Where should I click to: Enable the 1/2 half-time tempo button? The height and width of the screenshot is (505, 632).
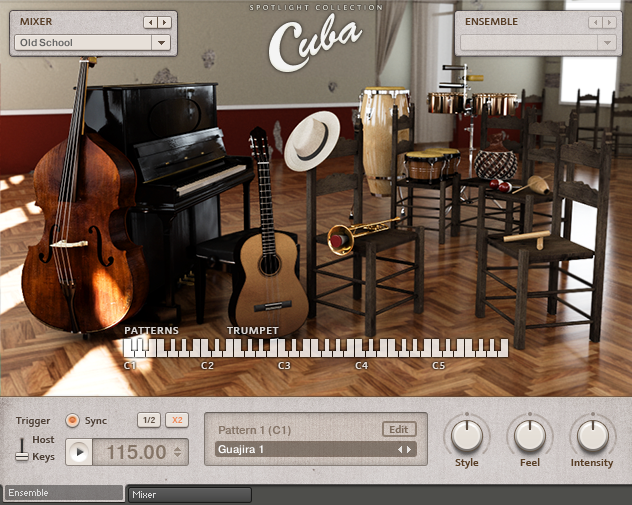[148, 421]
